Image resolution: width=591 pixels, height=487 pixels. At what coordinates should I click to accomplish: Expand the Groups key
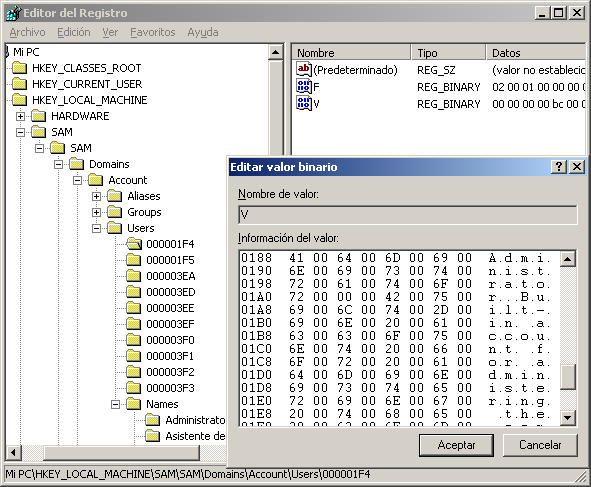click(96, 213)
